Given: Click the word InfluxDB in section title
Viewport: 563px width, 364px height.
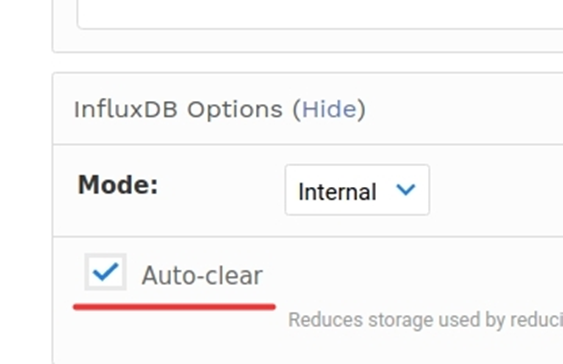Looking at the screenshot, I should [x=126, y=109].
